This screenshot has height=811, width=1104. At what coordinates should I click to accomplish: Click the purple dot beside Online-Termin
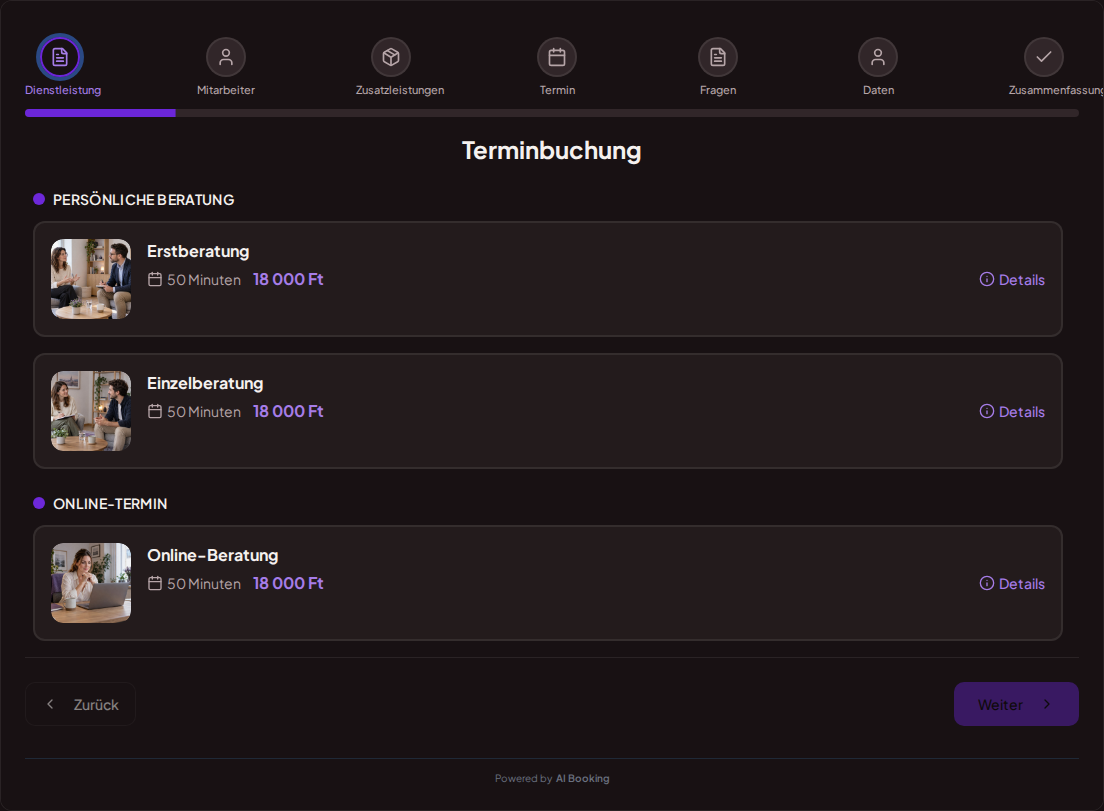pyautogui.click(x=39, y=503)
